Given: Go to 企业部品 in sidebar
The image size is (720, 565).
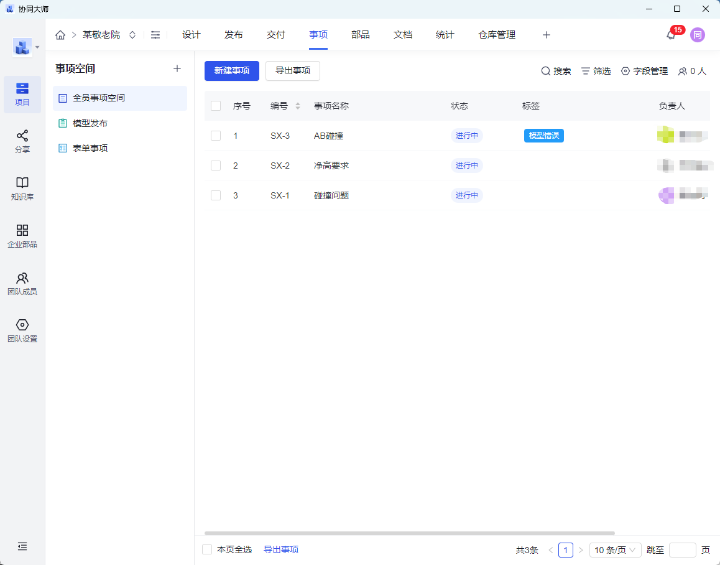Looking at the screenshot, I should point(22,235).
